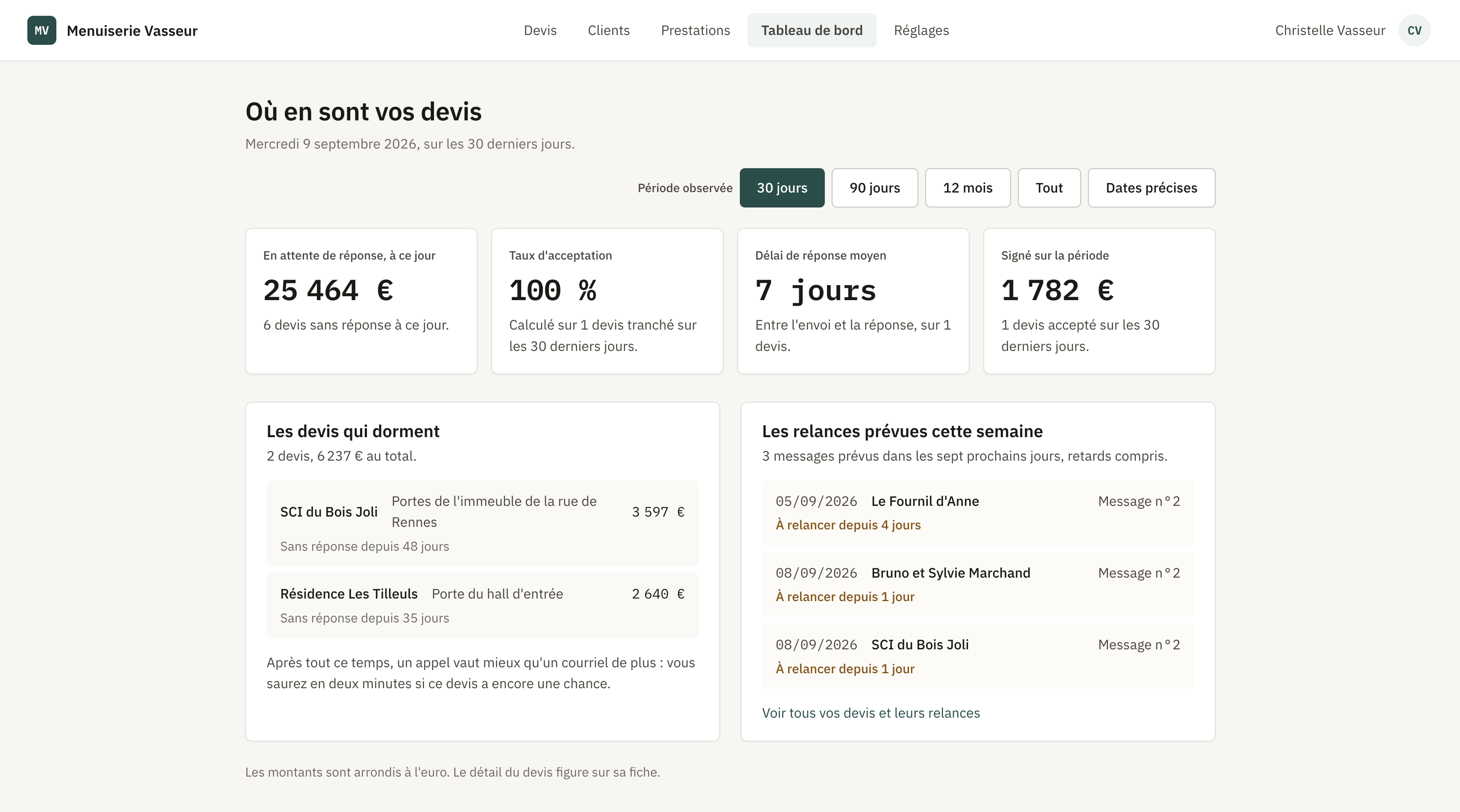
Task: Click "À relancer depuis 4 jours" status
Action: (848, 525)
